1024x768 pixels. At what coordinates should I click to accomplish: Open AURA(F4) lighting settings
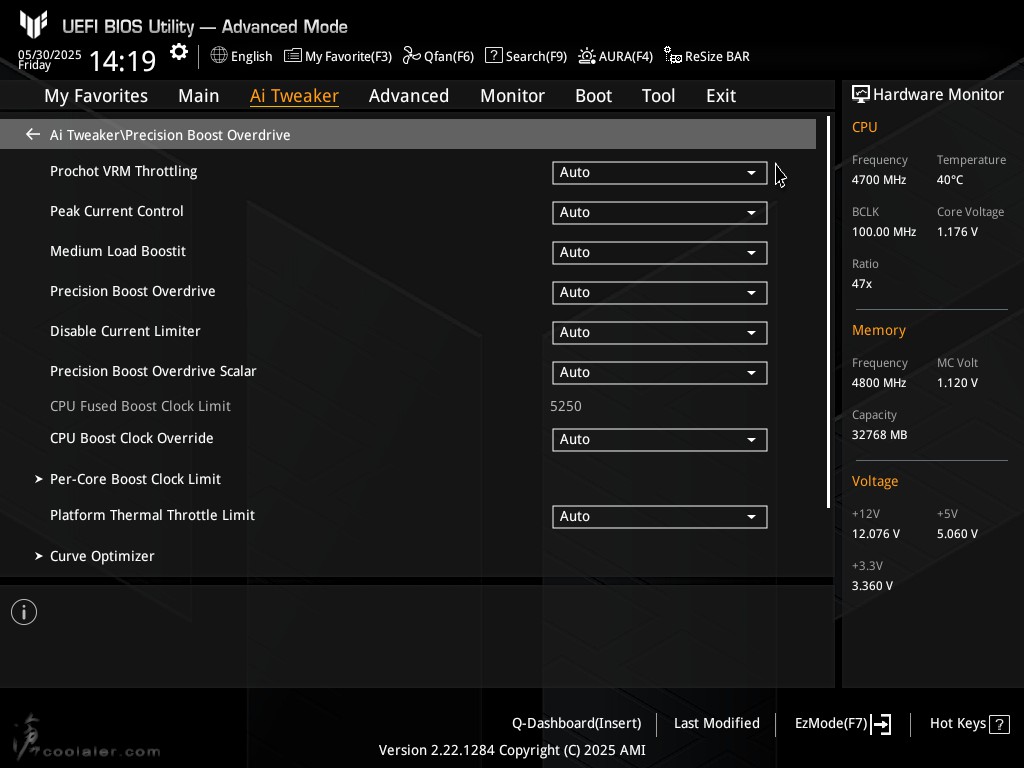[x=615, y=56]
